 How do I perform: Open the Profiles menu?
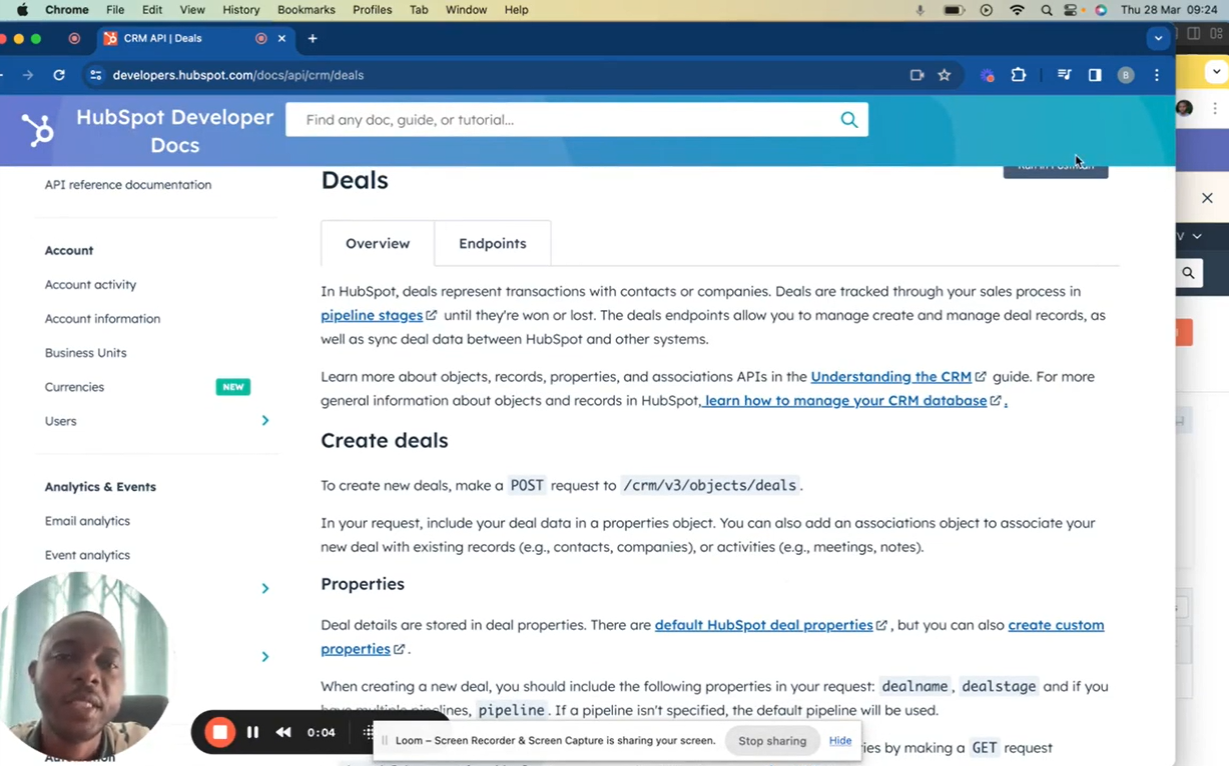coord(372,10)
